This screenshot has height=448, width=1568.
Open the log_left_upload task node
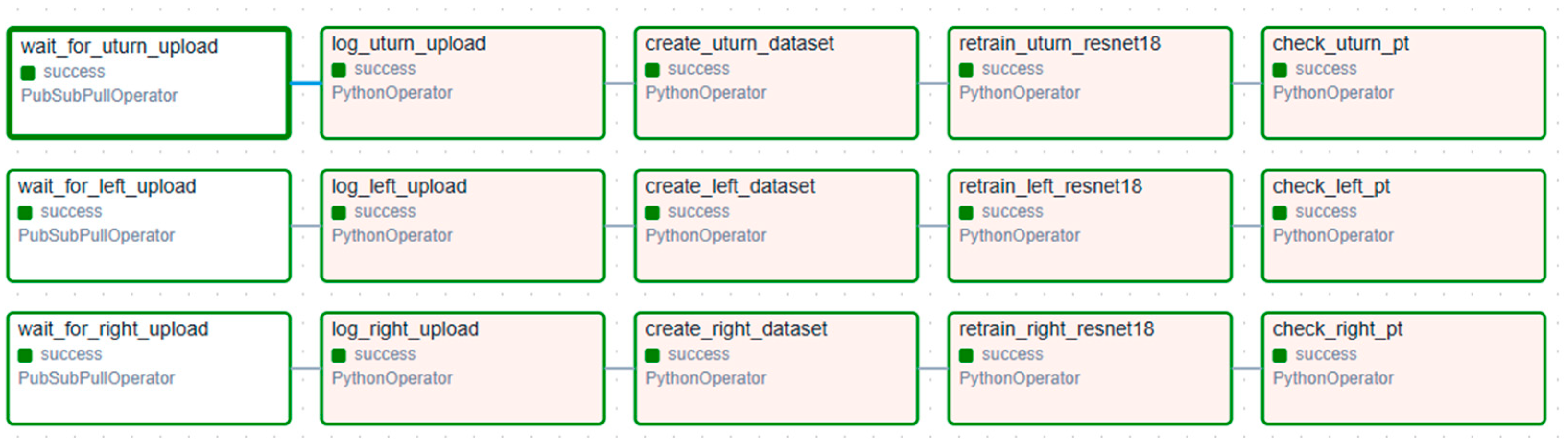point(462,226)
